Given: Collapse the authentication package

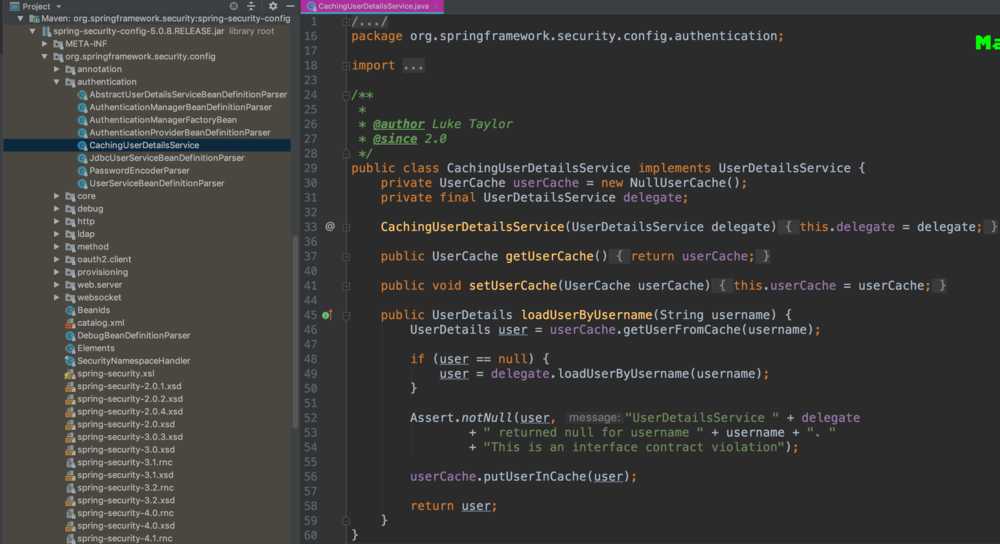Looking at the screenshot, I should coord(57,82).
